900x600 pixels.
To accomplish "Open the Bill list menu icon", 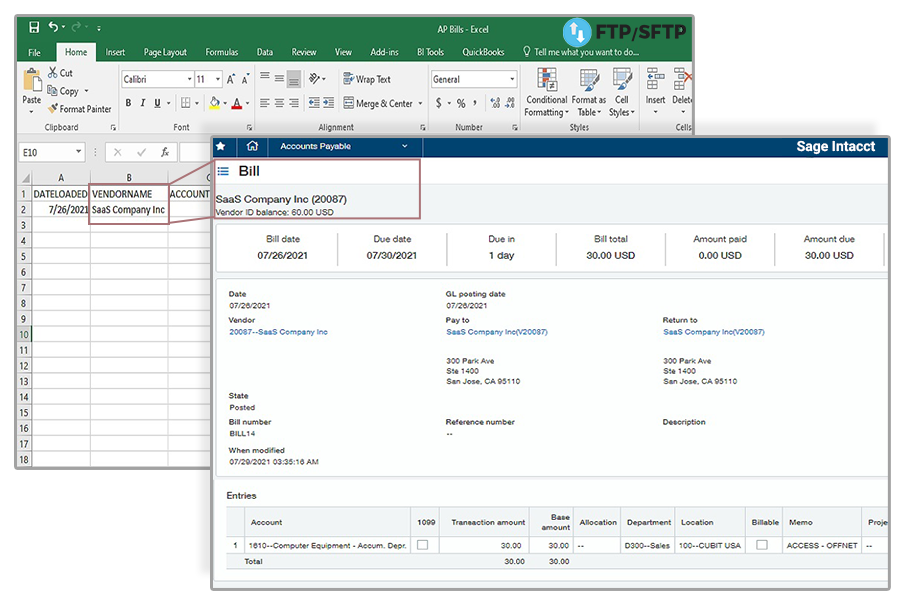I will [223, 172].
